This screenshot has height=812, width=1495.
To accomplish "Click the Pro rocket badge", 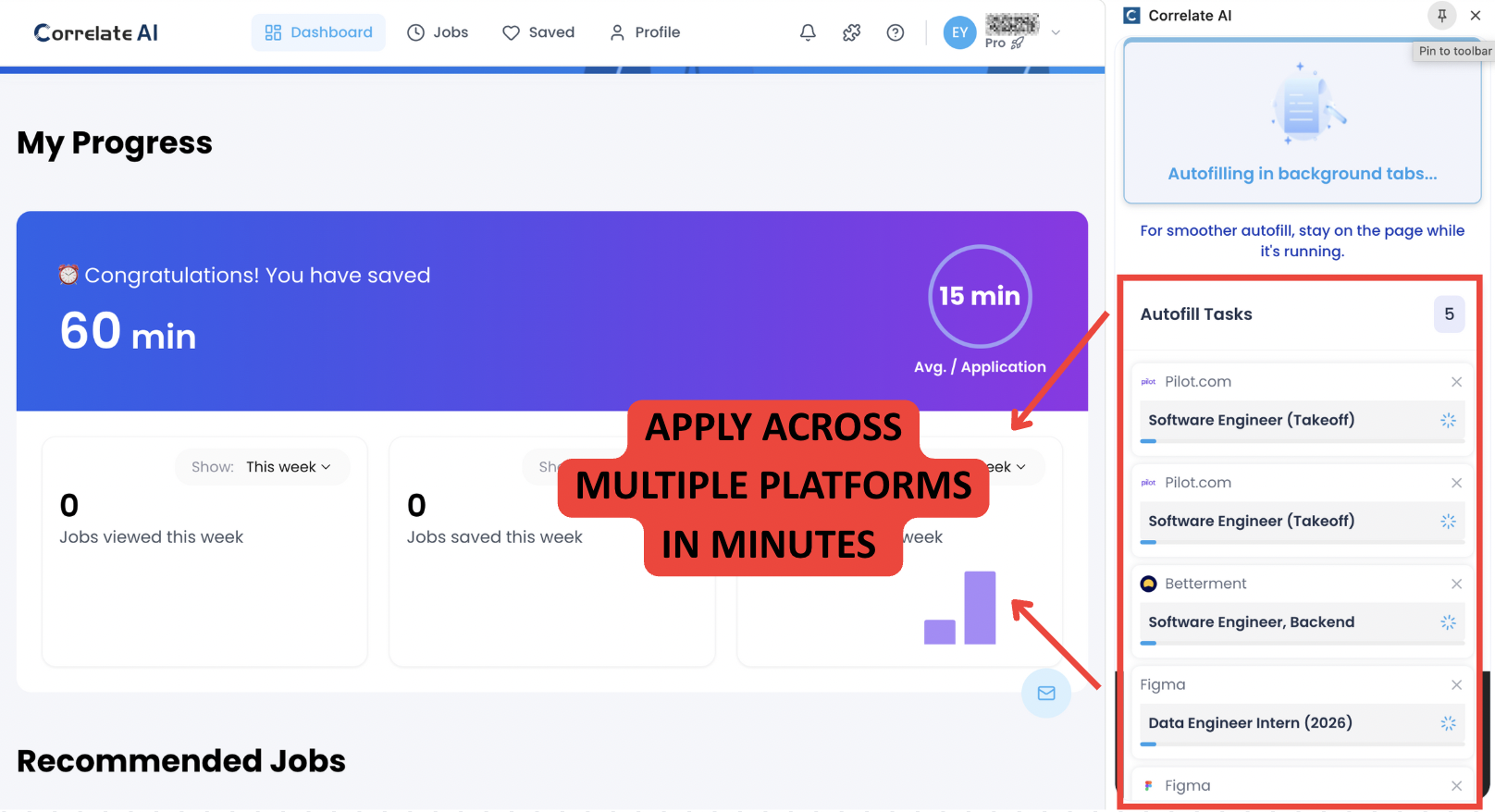I will (1005, 43).
